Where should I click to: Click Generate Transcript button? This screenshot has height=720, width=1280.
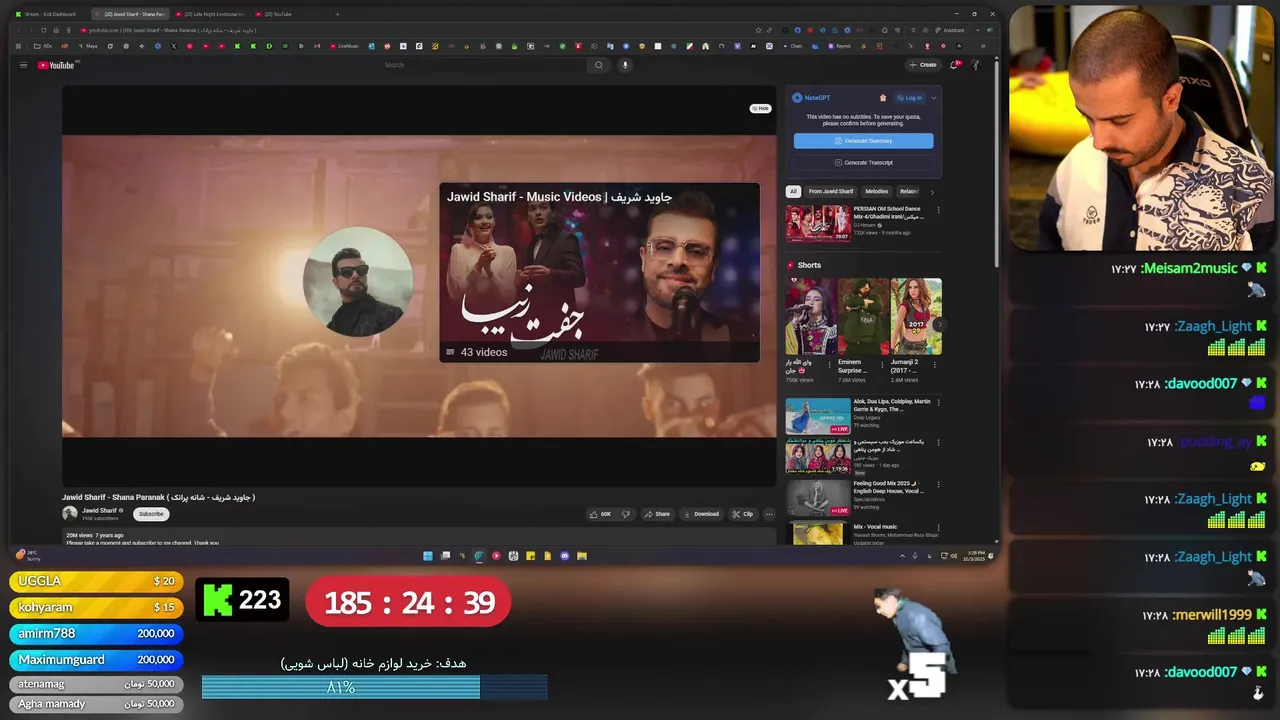864,162
